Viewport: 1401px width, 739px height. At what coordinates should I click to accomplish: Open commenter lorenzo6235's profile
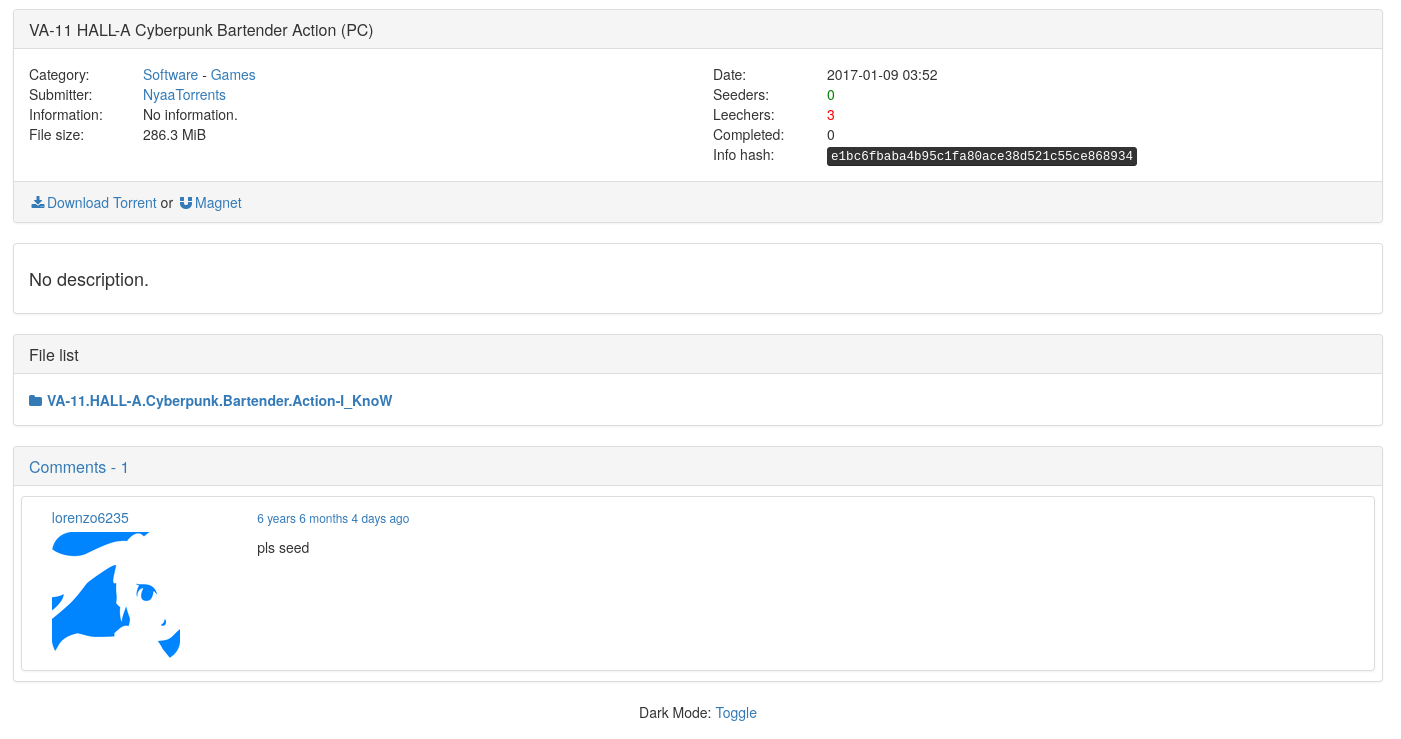click(x=90, y=518)
